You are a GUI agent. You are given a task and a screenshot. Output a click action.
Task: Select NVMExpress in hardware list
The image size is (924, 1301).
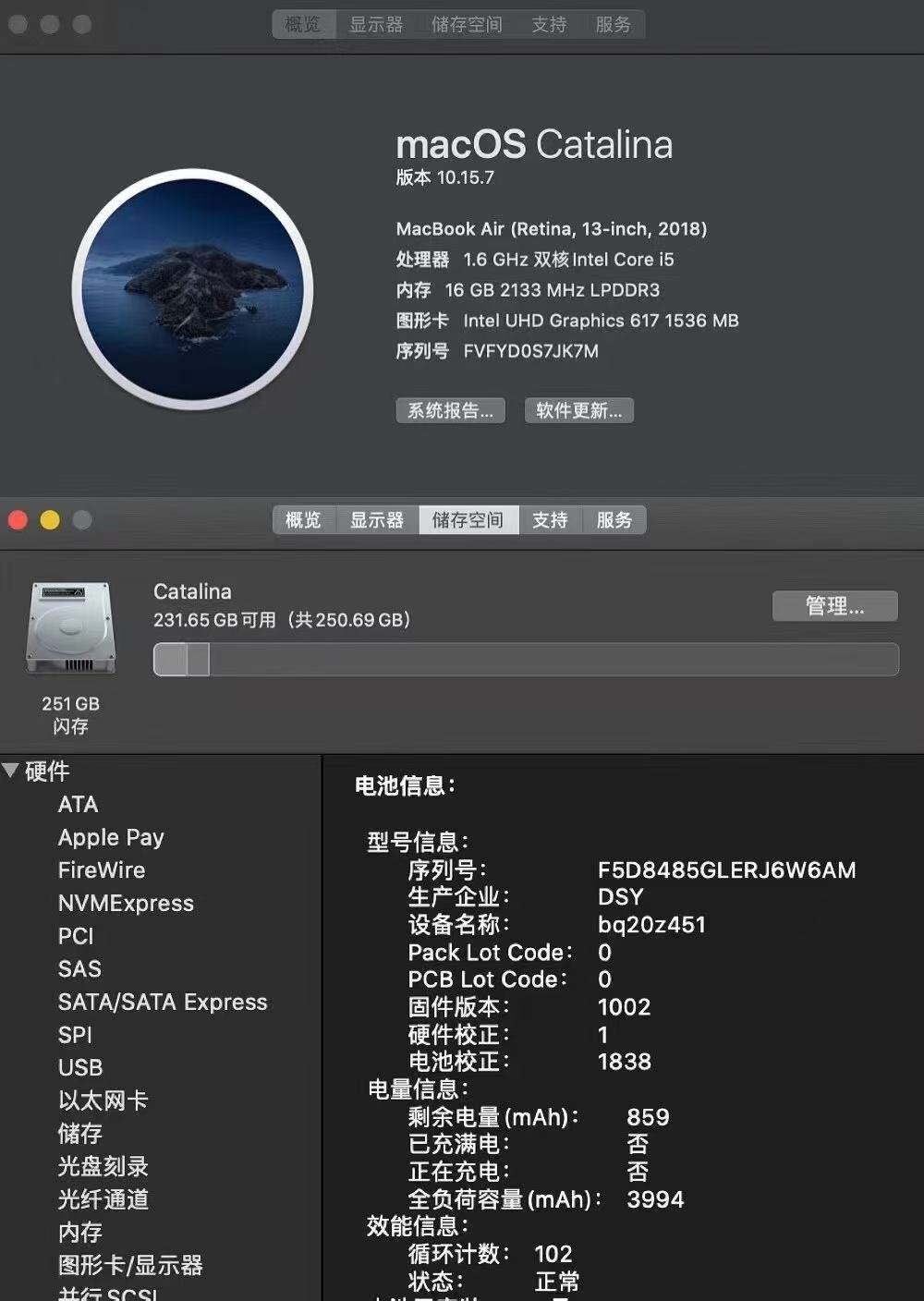127,903
